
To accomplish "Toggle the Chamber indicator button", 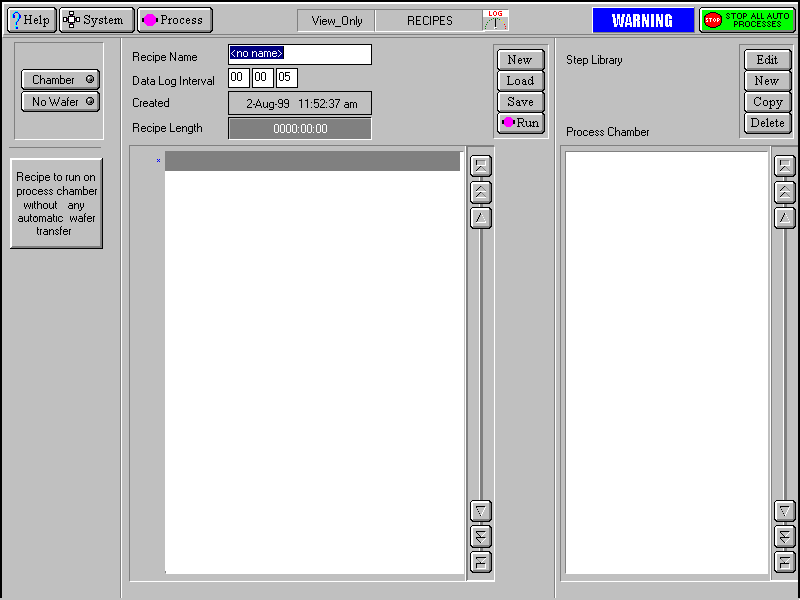I will point(61,80).
